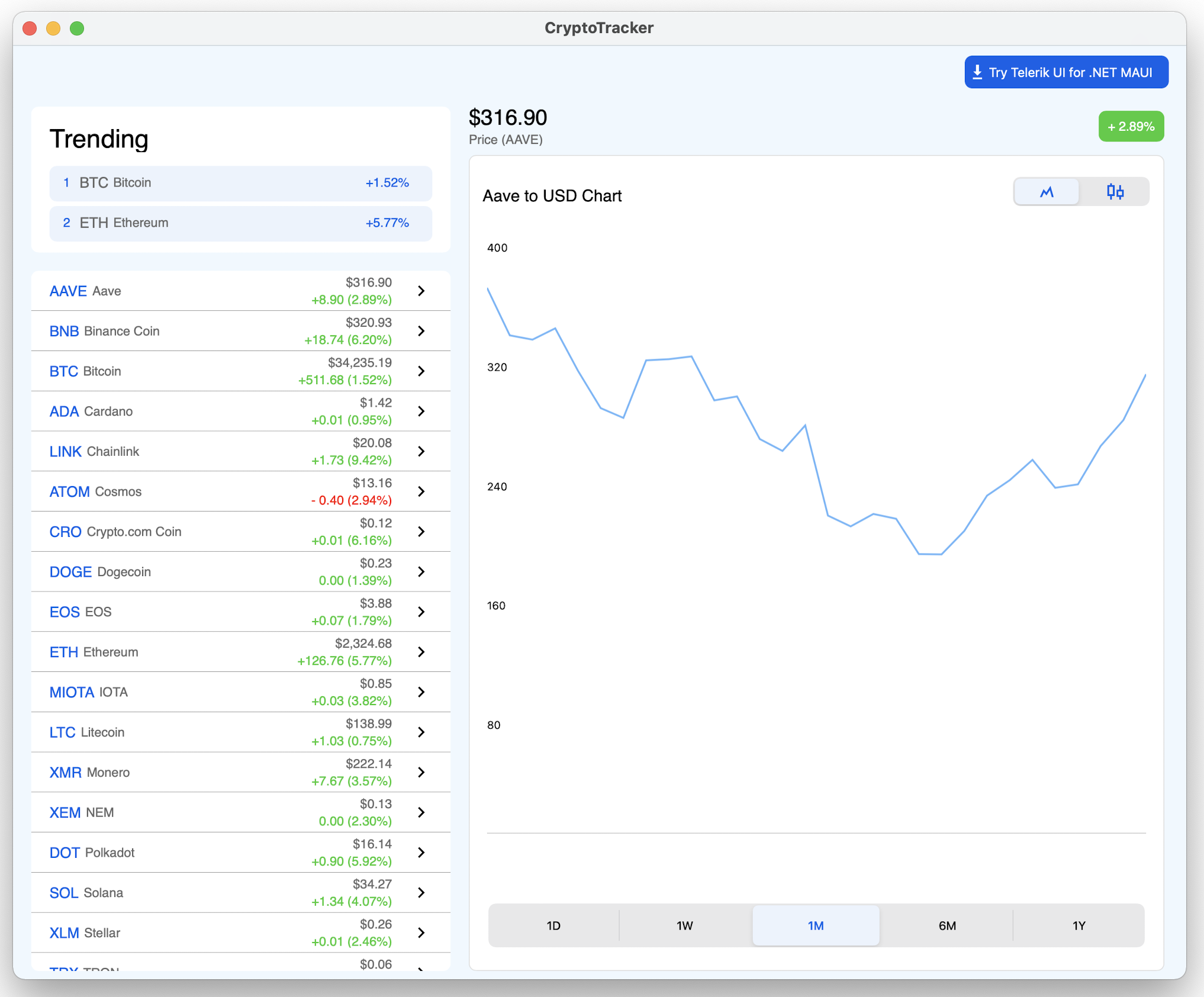Open the DOT Polkadot chevron
This screenshot has height=997, width=1204.
(421, 853)
